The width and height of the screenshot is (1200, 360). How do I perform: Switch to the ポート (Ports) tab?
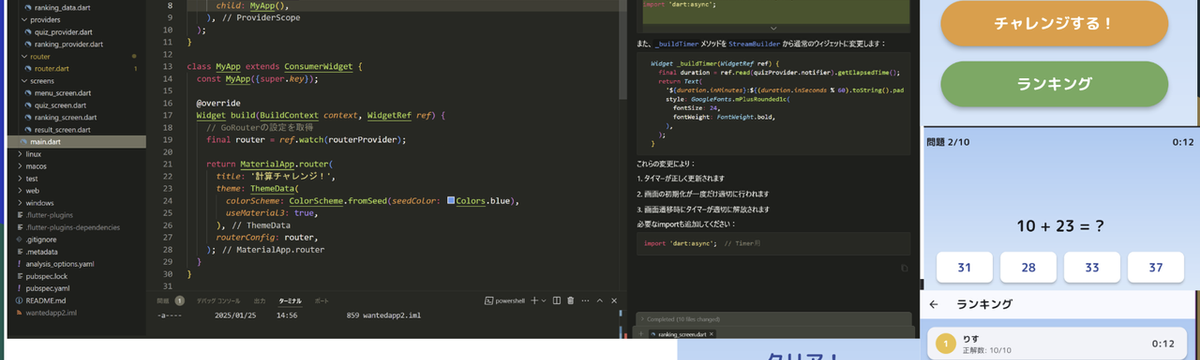(321, 300)
